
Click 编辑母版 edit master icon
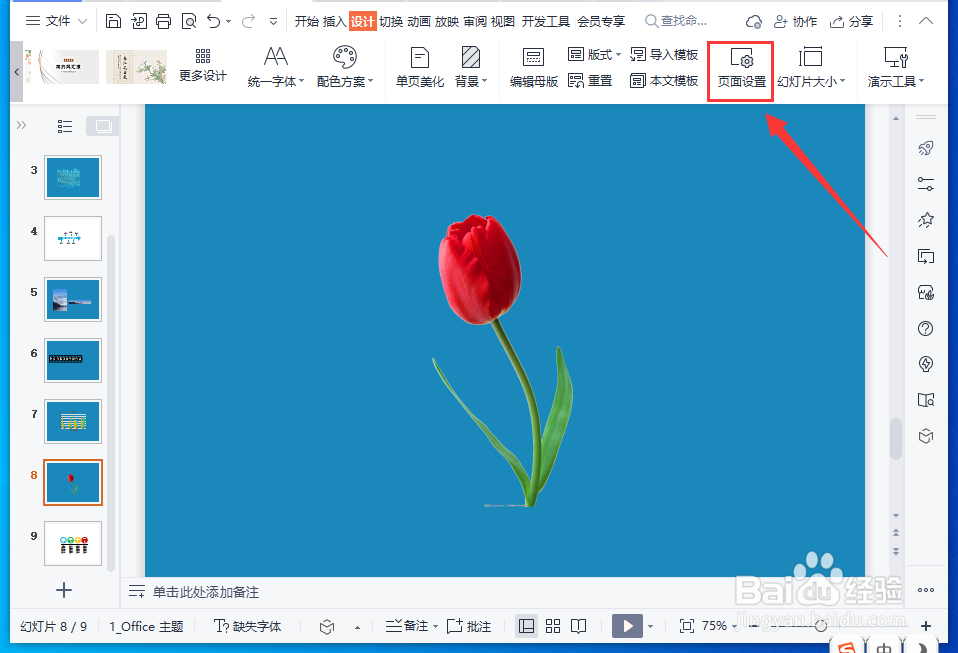(533, 67)
